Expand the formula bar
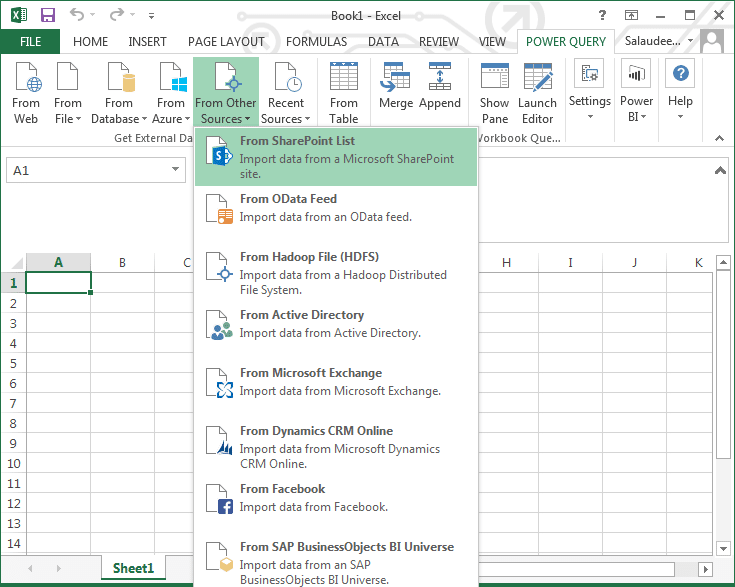Image resolution: width=735 pixels, height=587 pixels. click(x=720, y=171)
